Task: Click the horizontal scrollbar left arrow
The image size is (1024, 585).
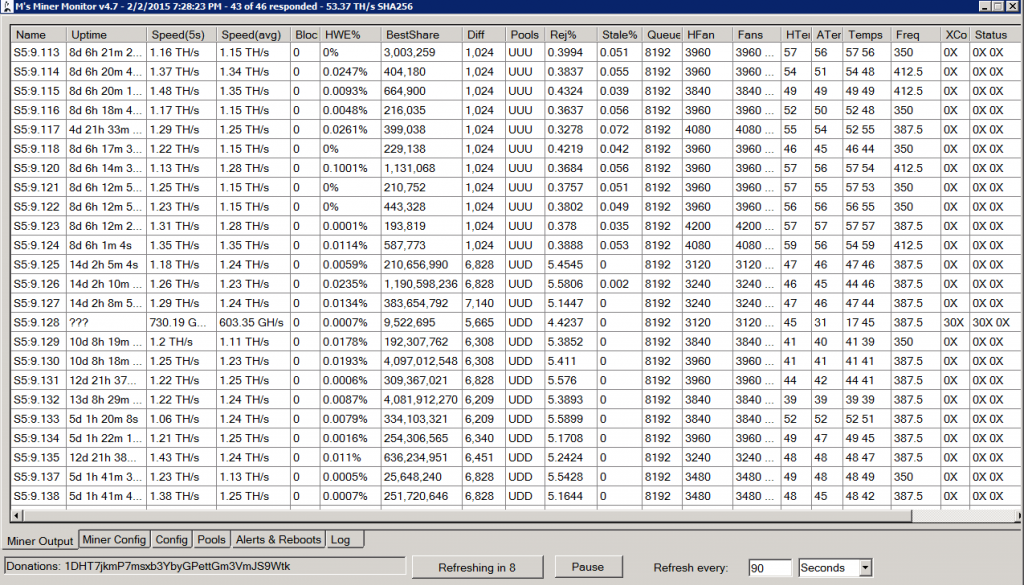Action: point(16,517)
